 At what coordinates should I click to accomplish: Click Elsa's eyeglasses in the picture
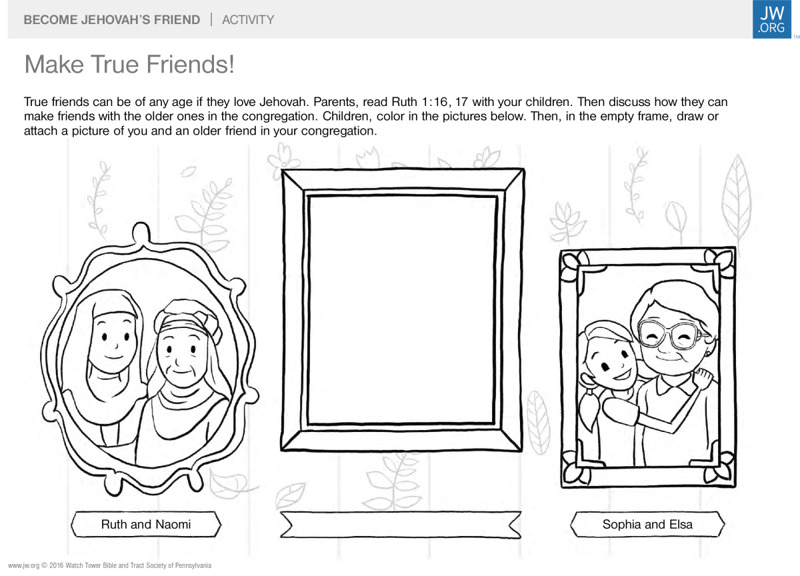[671, 334]
